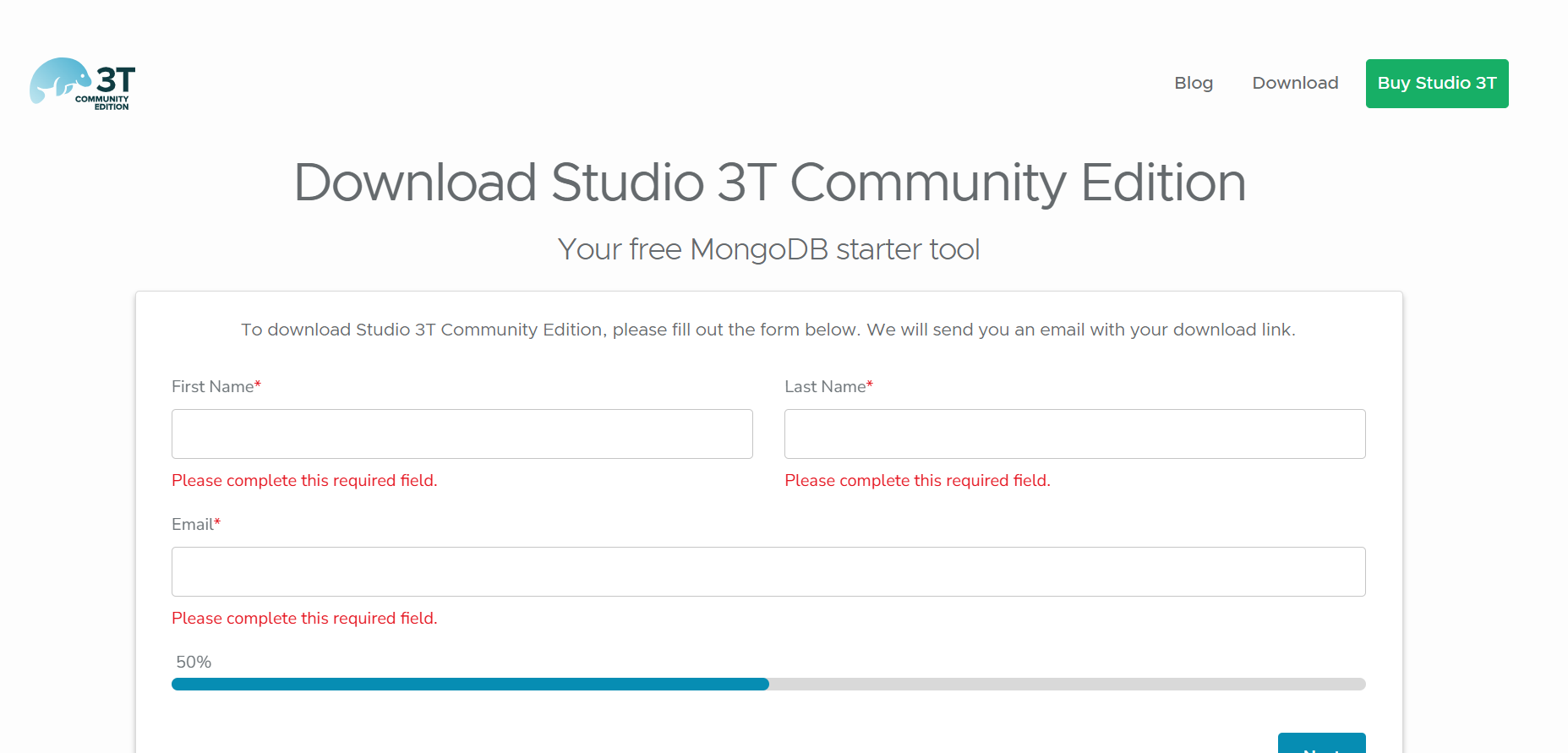Click the First Name label
The height and width of the screenshot is (753, 1568).
216,386
